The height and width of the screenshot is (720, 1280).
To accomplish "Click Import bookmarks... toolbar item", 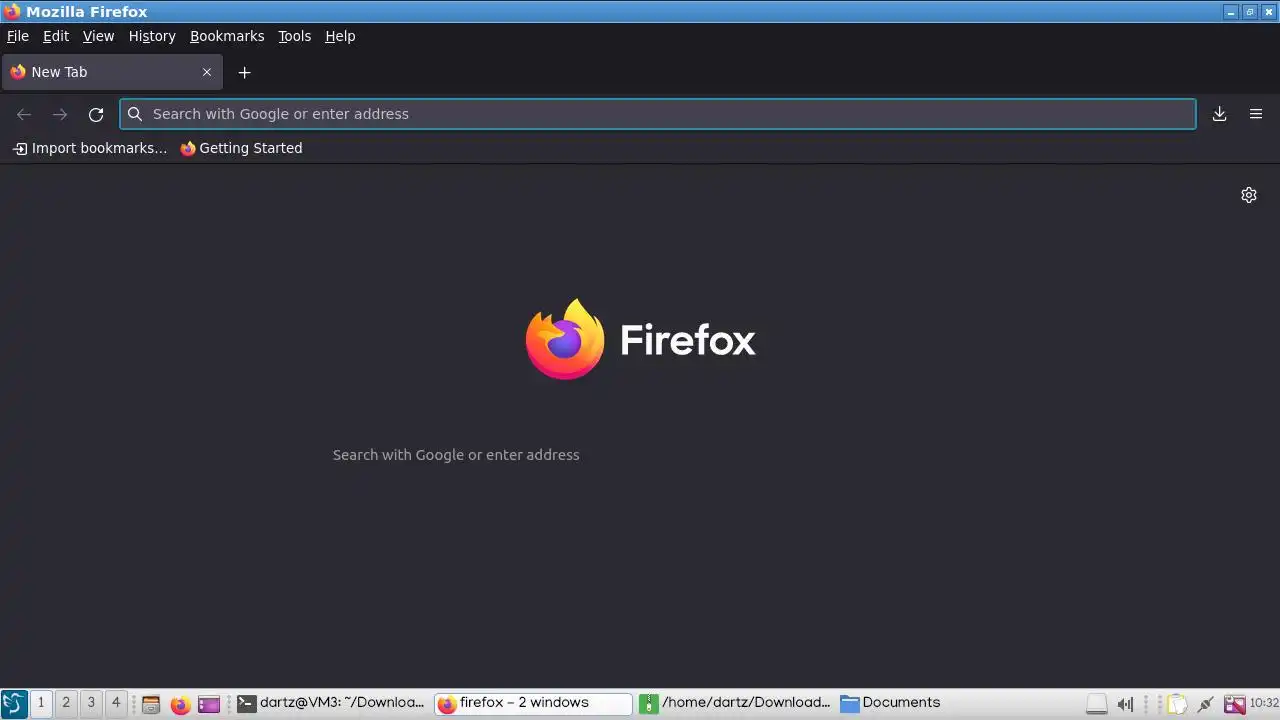I will tap(90, 148).
